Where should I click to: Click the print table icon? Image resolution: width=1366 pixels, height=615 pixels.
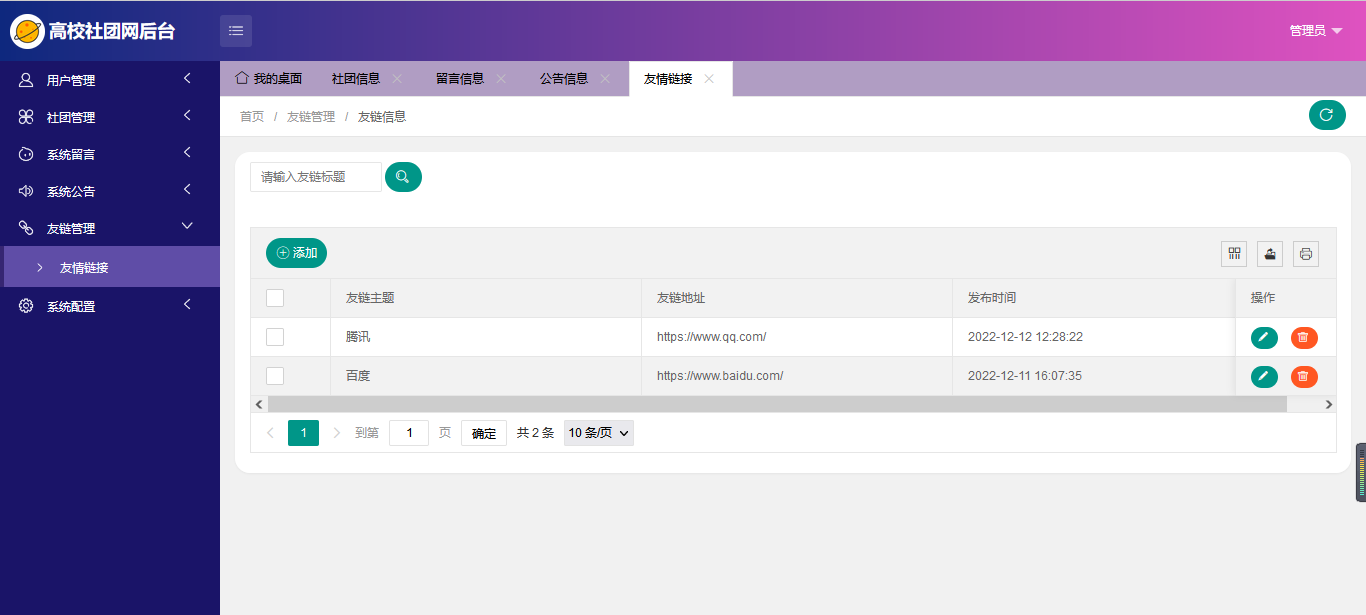(x=1306, y=254)
